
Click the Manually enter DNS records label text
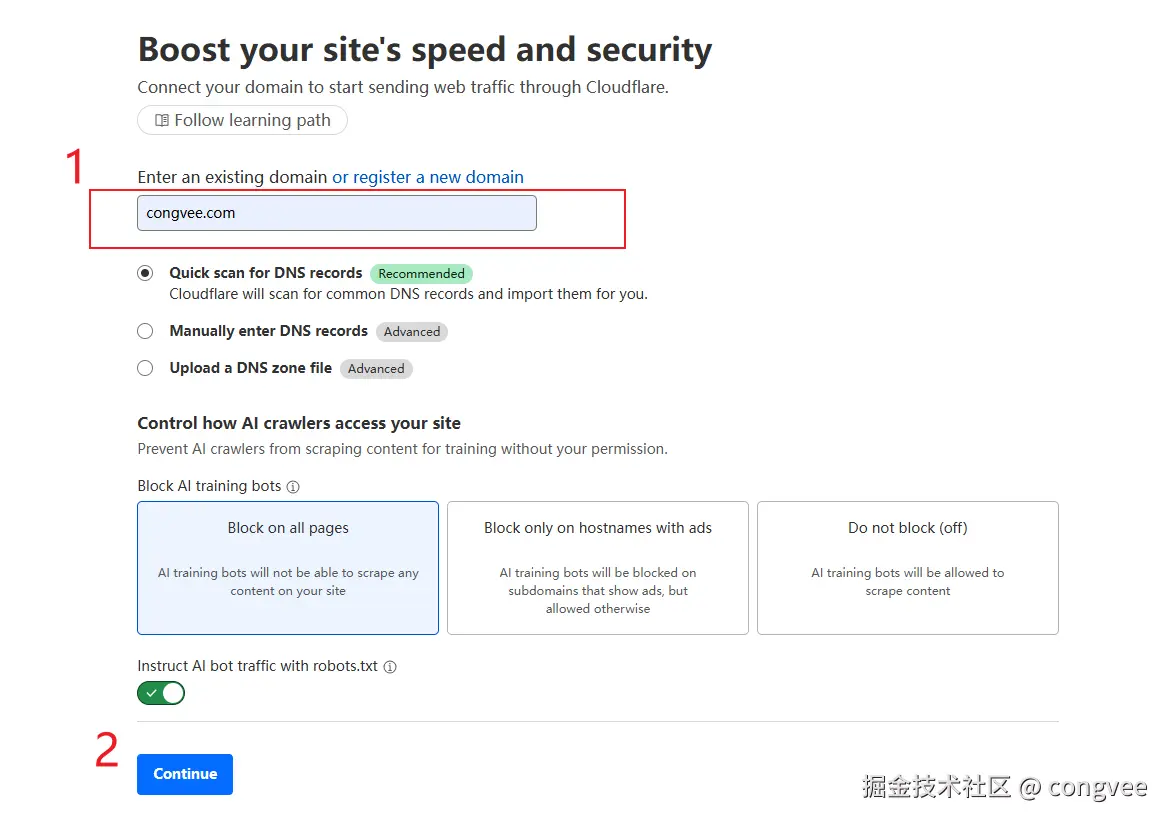[x=269, y=331]
